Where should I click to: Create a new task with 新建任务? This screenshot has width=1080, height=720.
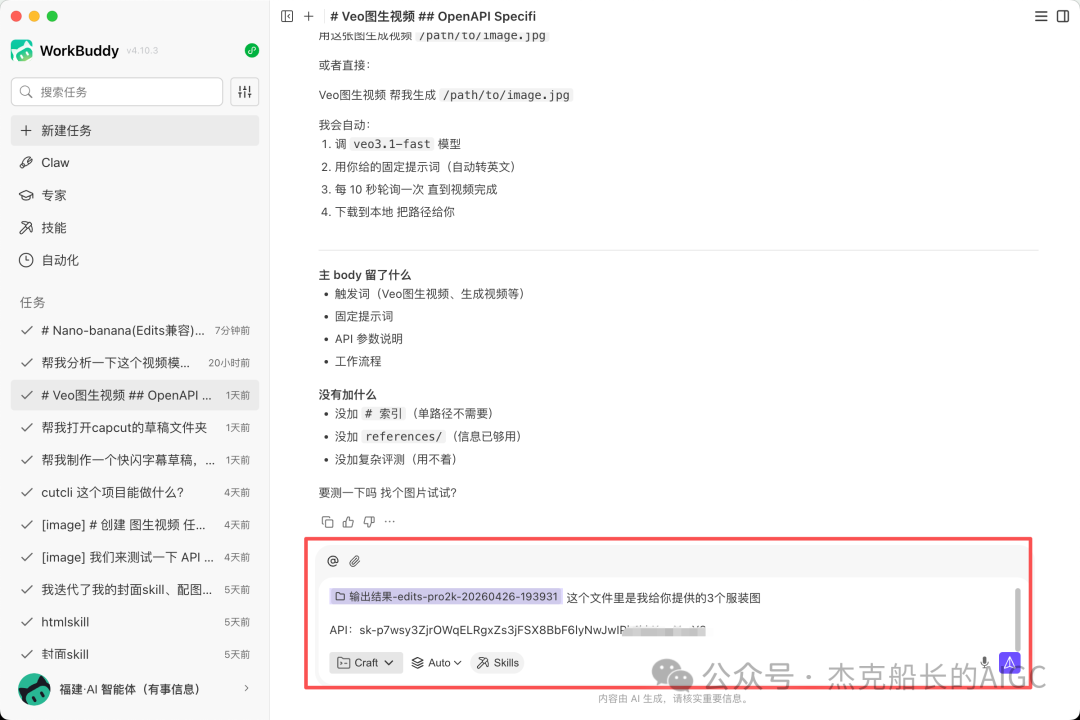point(135,130)
